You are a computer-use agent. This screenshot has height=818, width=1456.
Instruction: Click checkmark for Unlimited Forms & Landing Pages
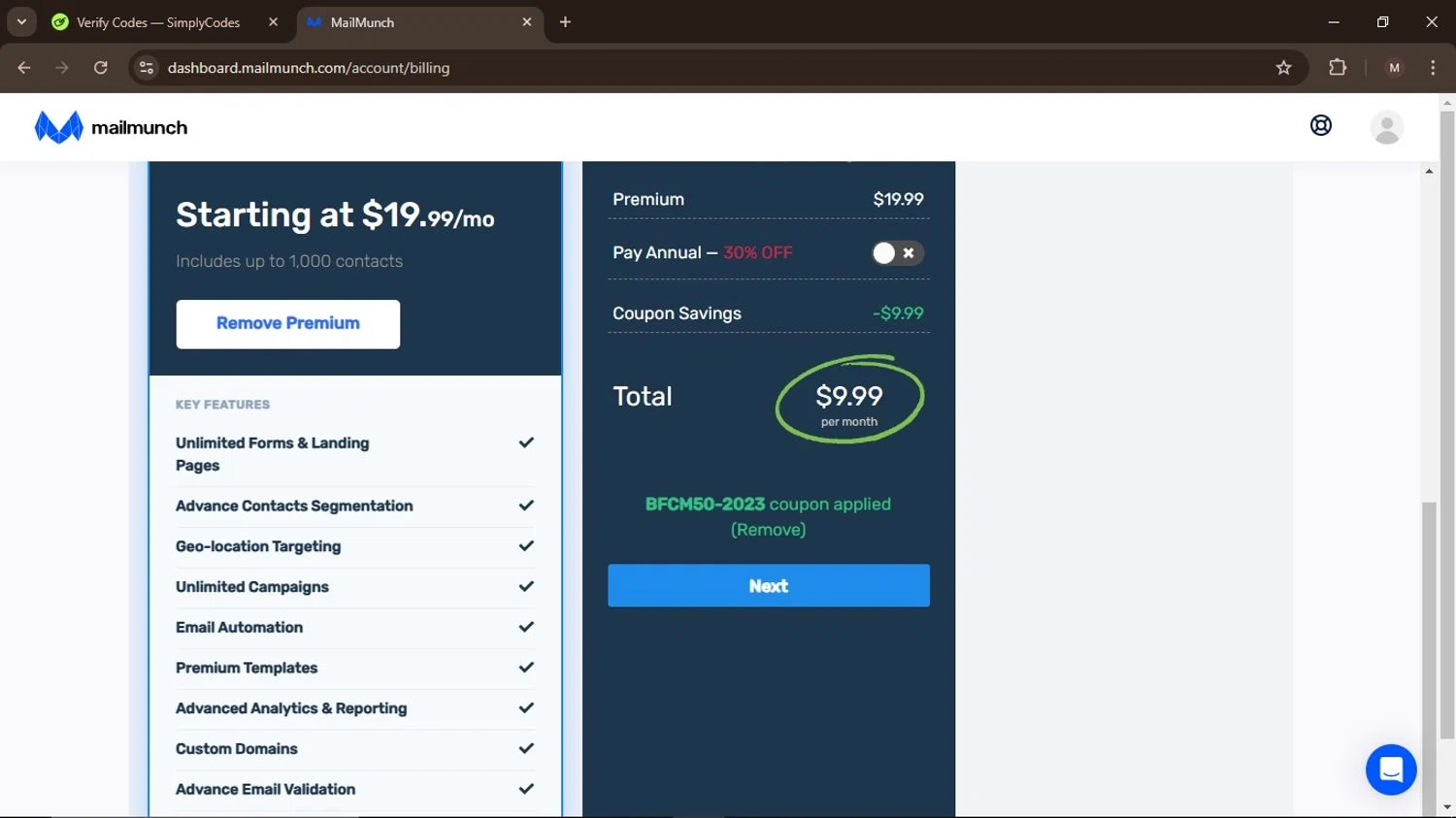coord(526,442)
